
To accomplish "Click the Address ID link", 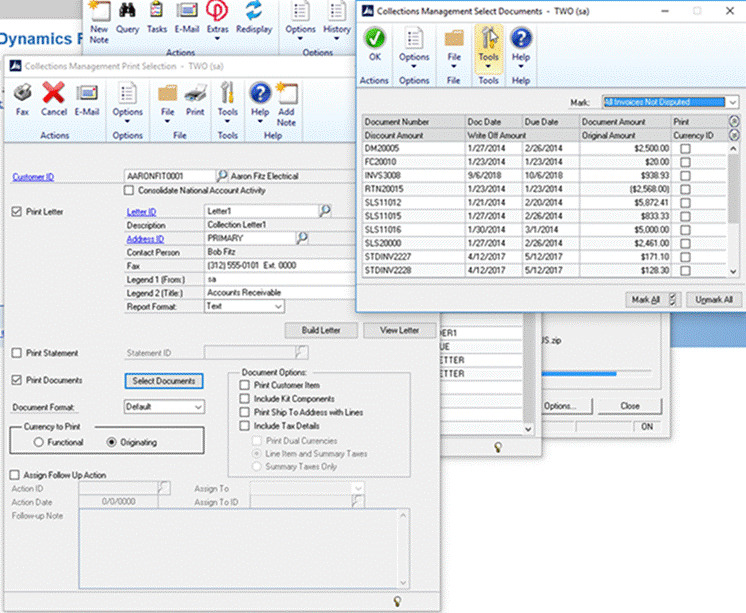I will 145,239.
